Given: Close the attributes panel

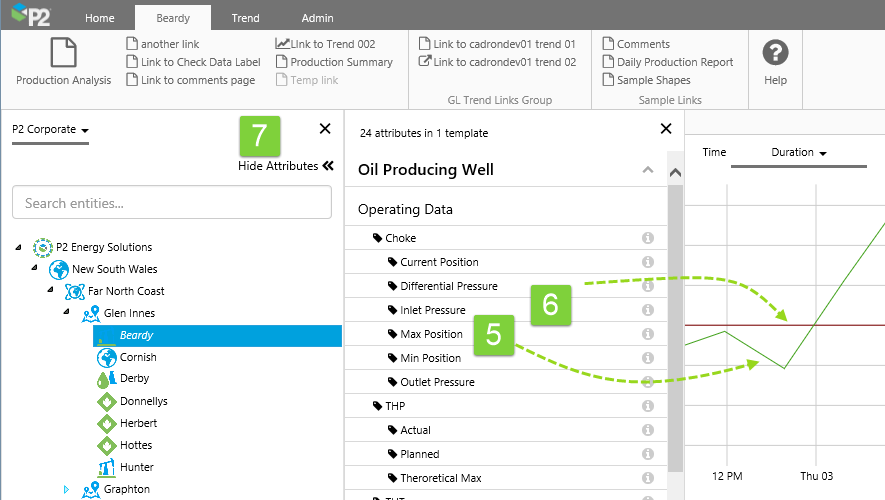Looking at the screenshot, I should point(666,129).
